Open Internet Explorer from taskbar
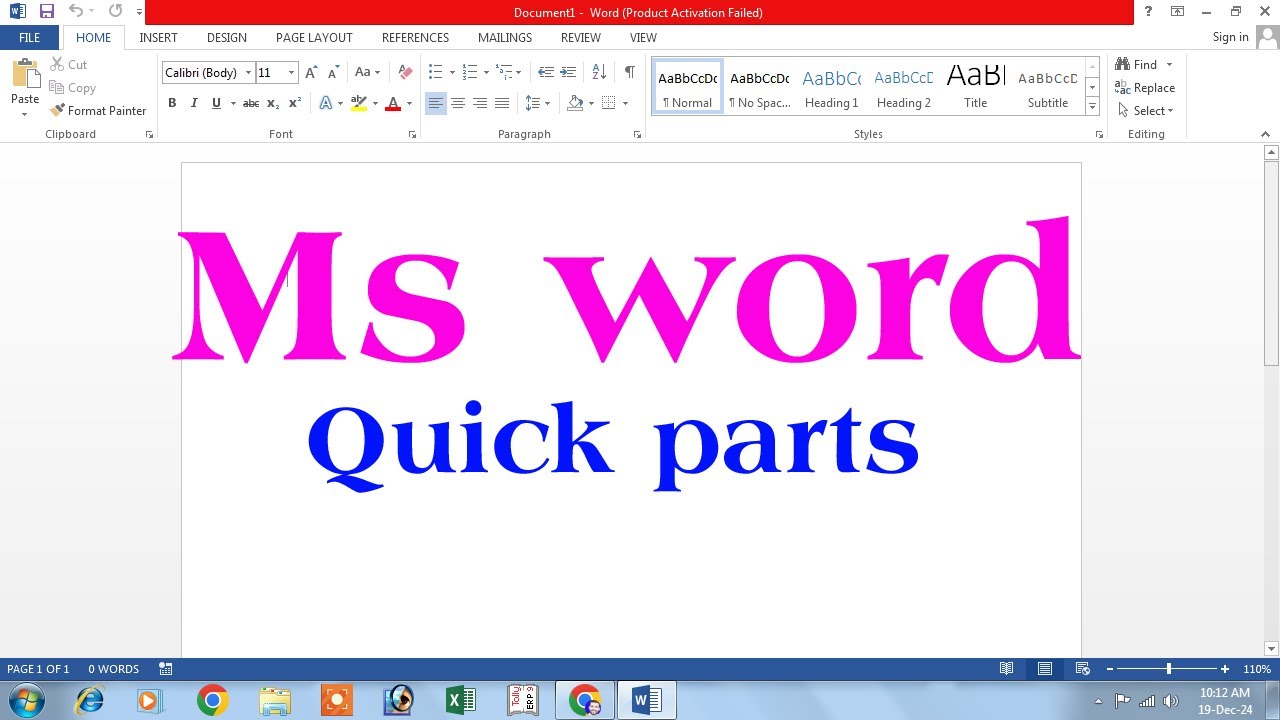Image resolution: width=1280 pixels, height=720 pixels. 89,700
